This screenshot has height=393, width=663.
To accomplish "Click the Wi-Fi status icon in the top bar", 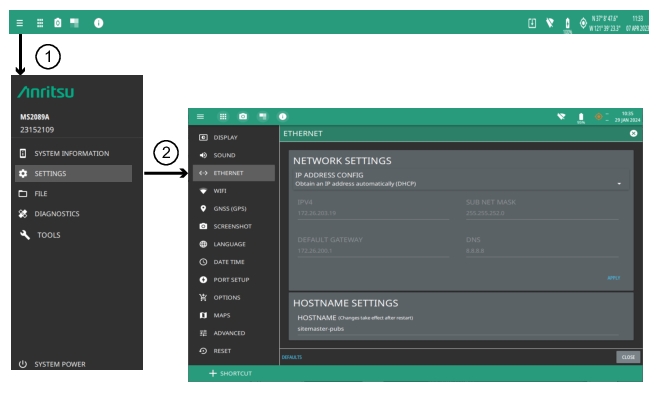I will coord(550,23).
